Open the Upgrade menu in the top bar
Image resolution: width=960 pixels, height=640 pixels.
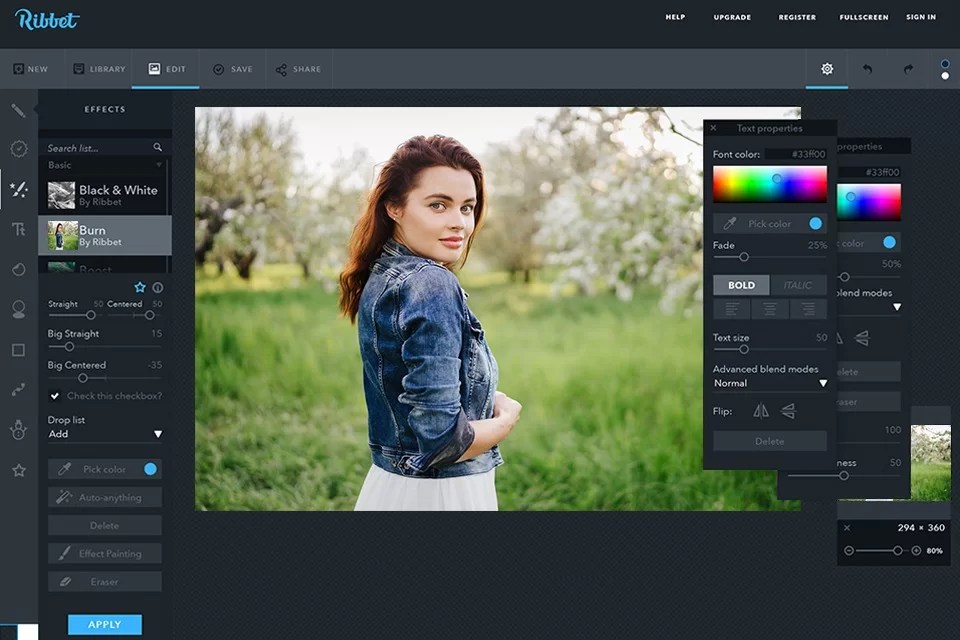click(x=731, y=17)
